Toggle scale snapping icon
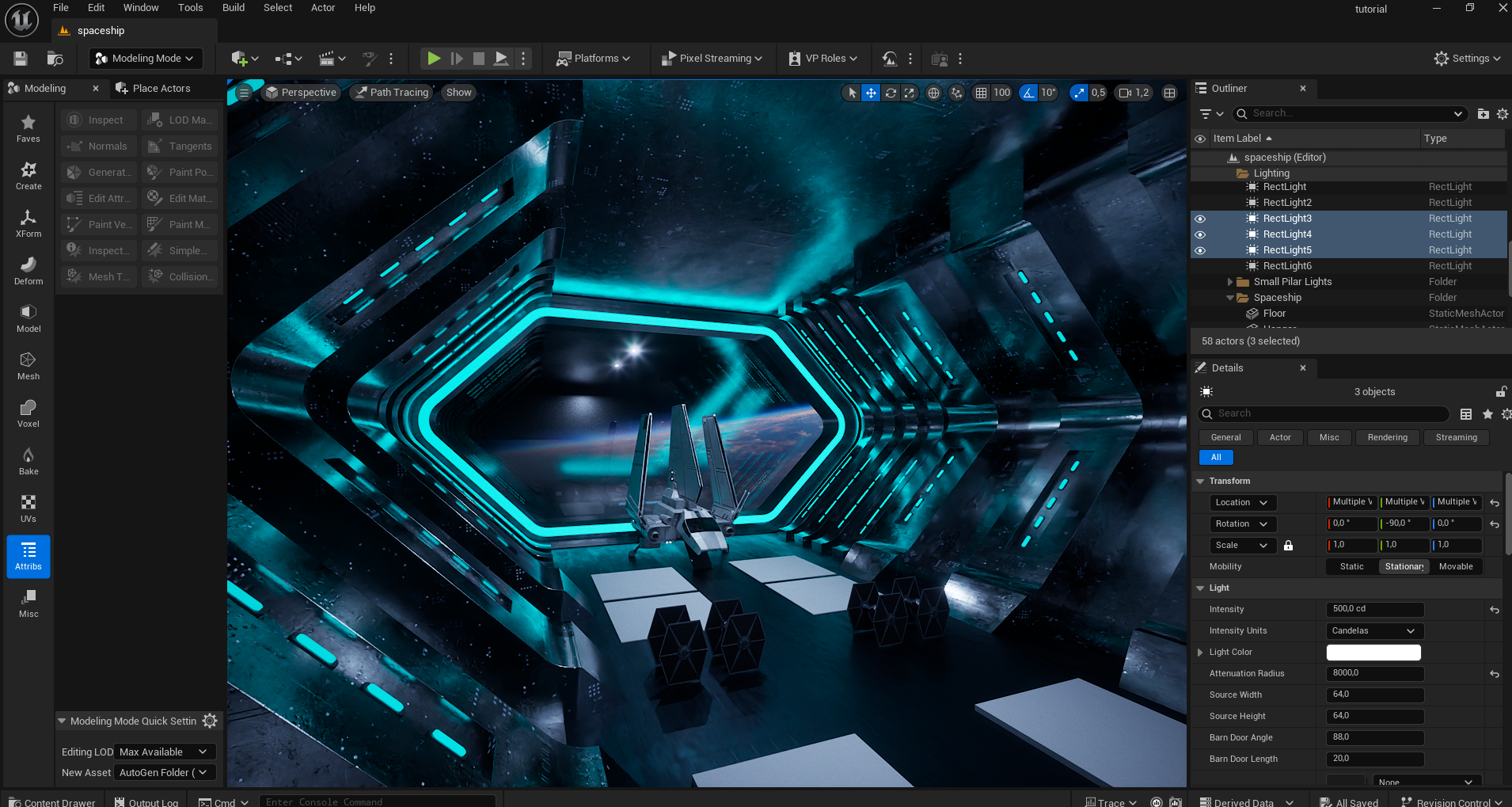The width and height of the screenshot is (1512, 807). point(1079,93)
